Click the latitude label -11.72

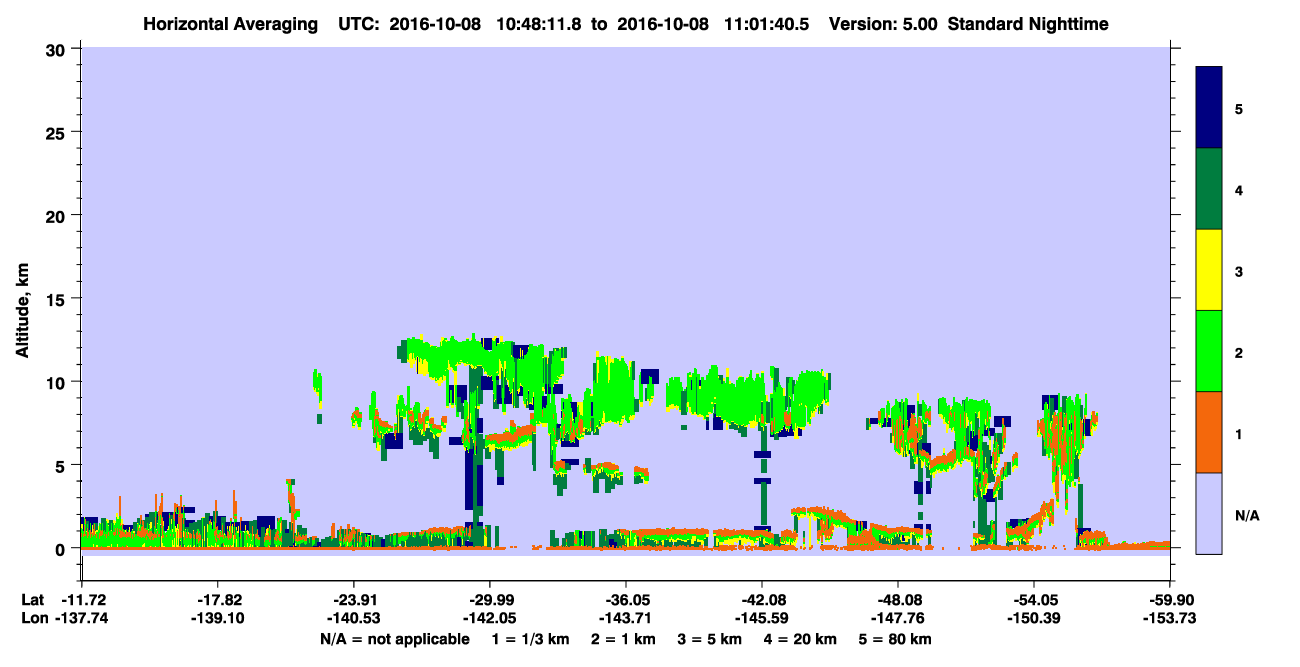click(81, 600)
